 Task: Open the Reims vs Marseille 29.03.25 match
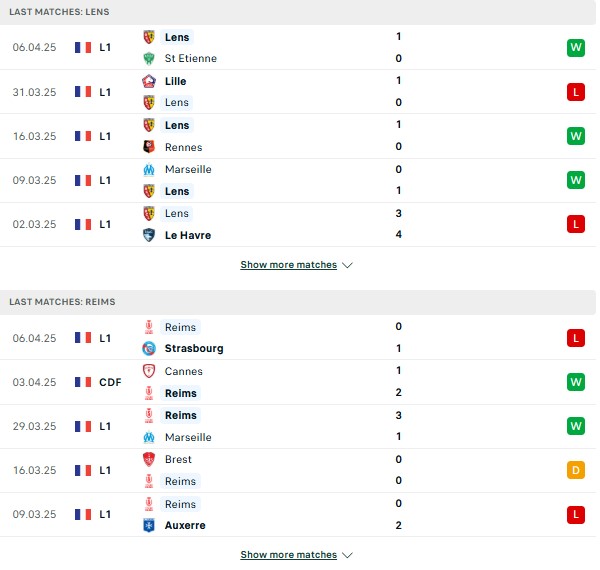click(298, 427)
